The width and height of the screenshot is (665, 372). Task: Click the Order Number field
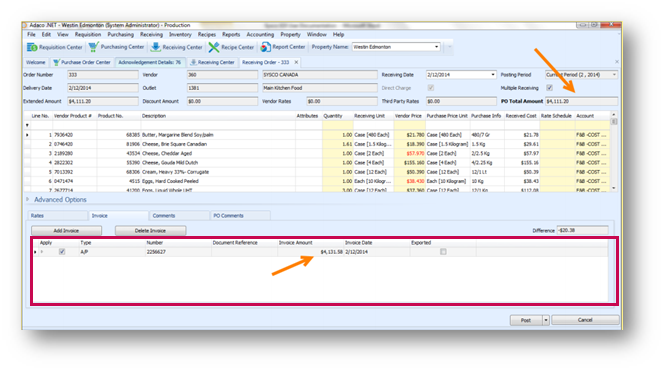[102, 75]
